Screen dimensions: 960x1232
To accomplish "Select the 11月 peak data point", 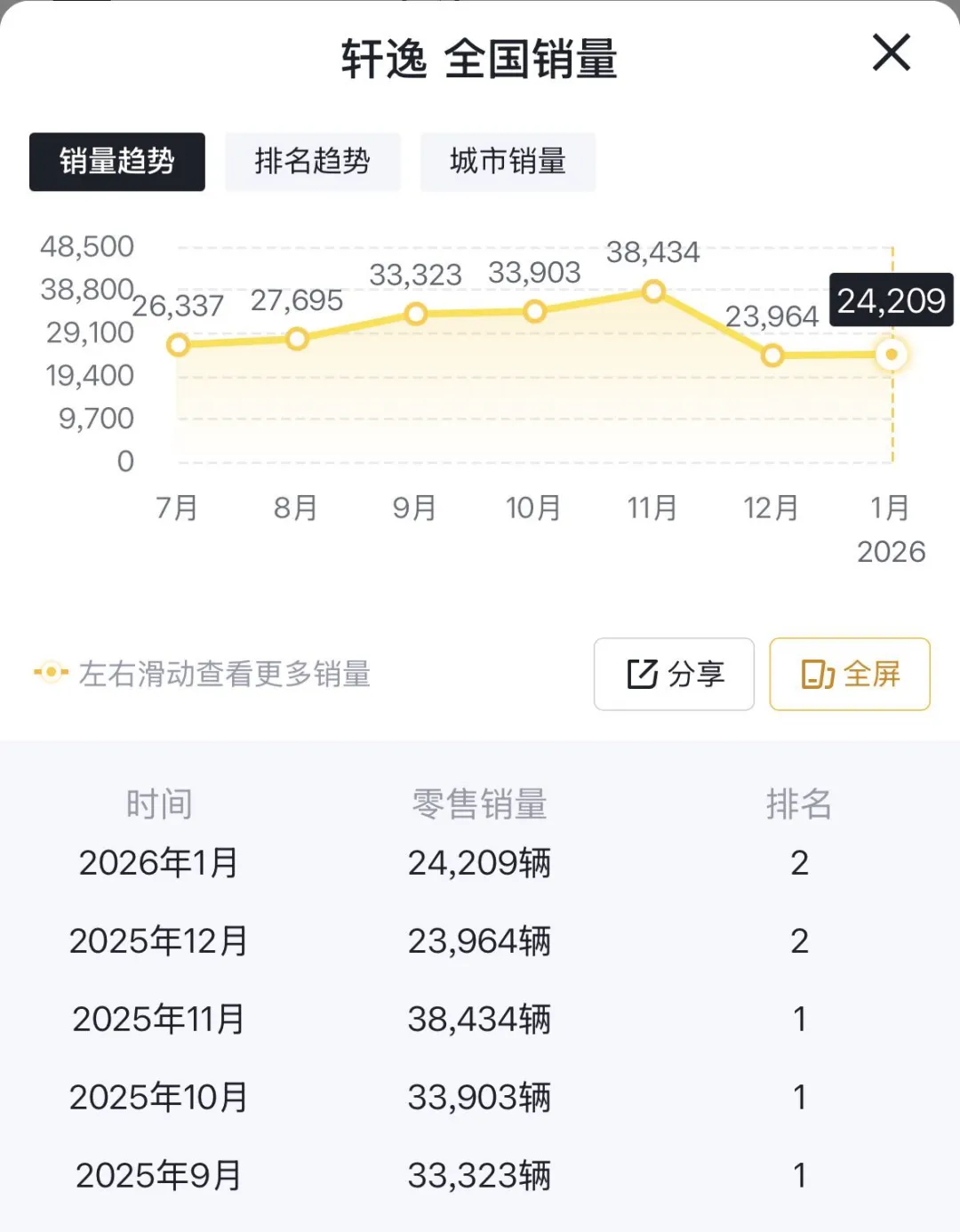I will click(x=653, y=291).
